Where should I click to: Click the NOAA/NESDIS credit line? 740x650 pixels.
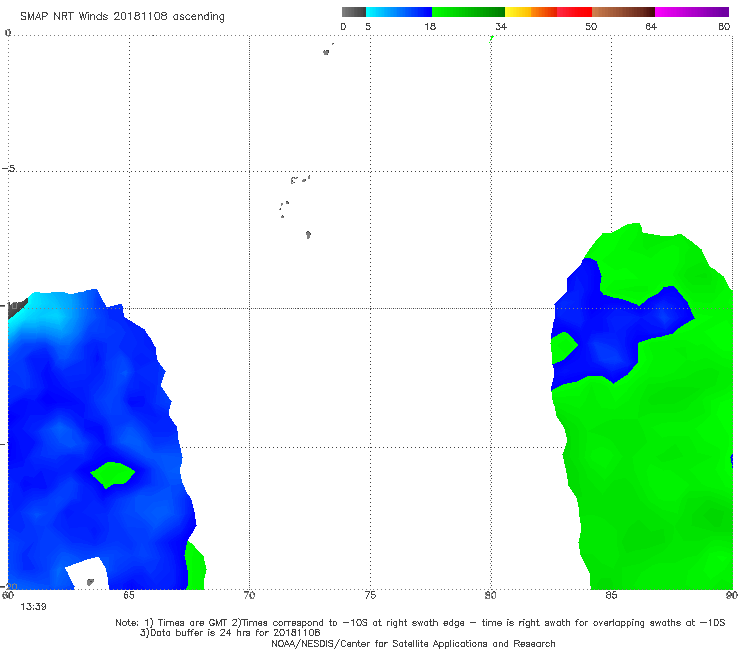tap(413, 643)
